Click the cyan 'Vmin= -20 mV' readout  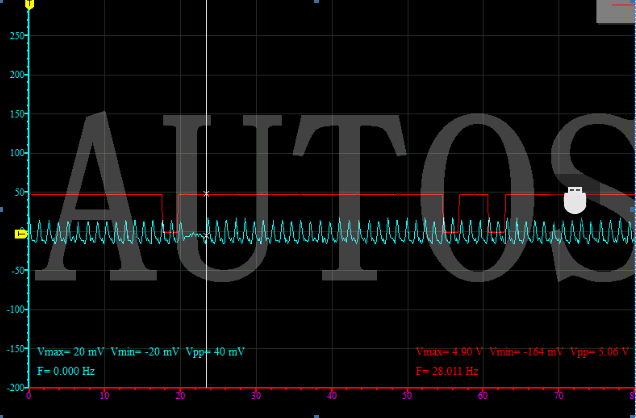point(145,352)
